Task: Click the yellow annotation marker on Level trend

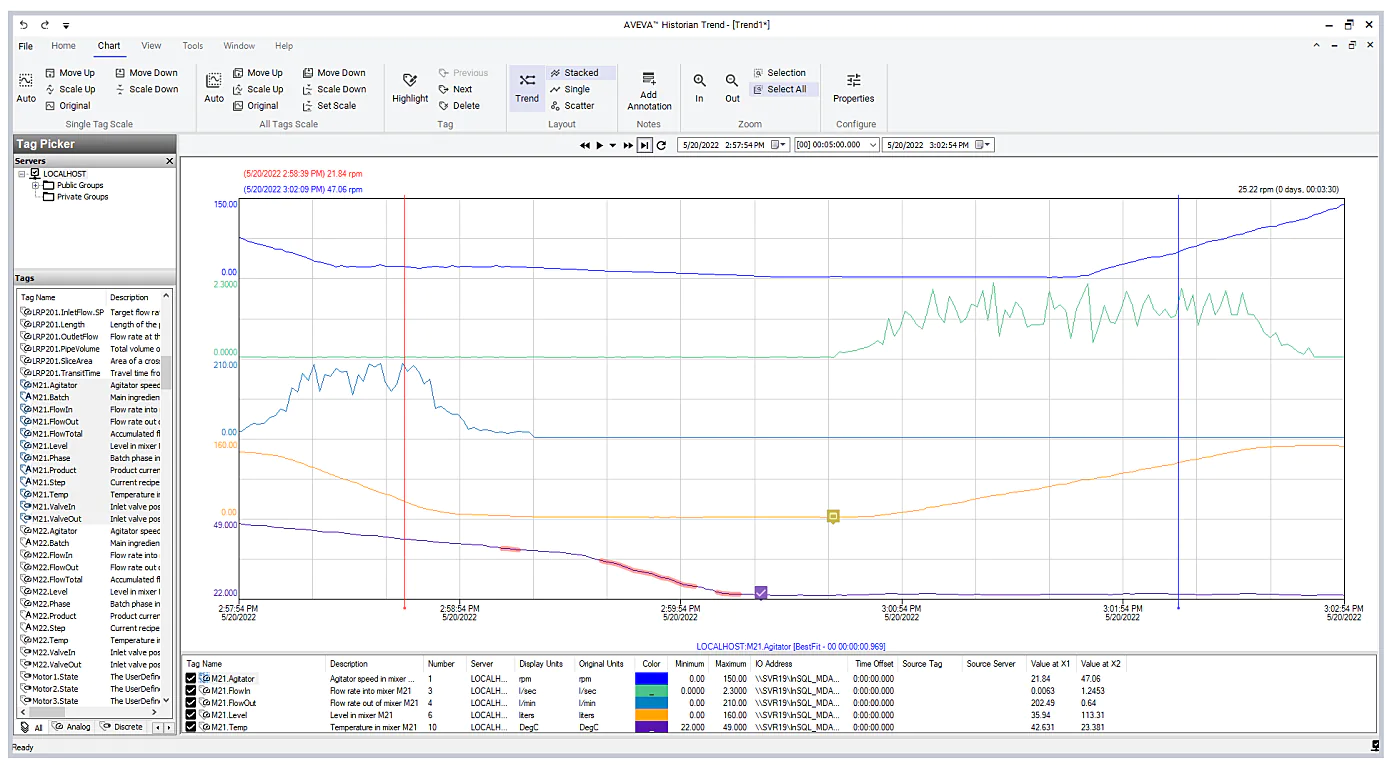Action: (x=833, y=516)
